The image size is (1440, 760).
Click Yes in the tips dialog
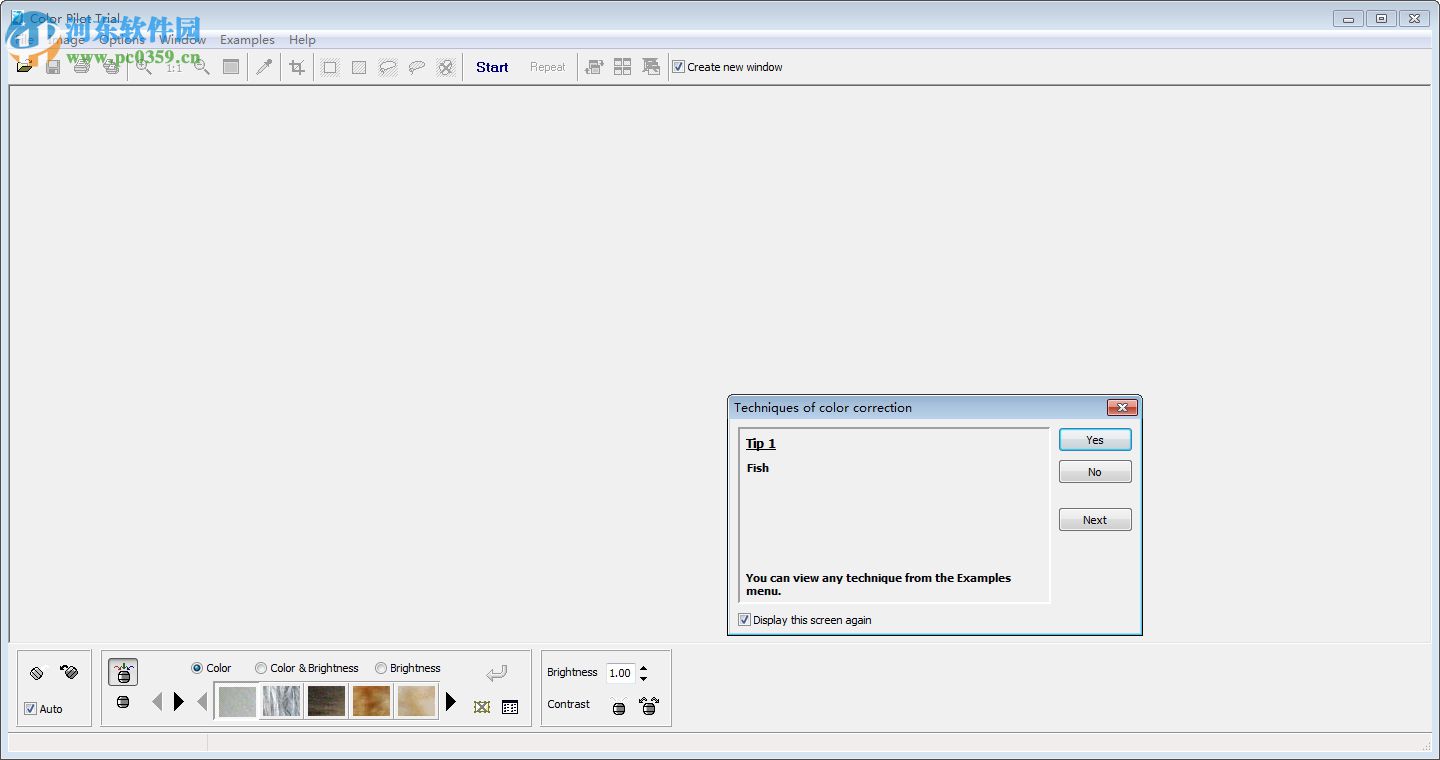coord(1095,440)
